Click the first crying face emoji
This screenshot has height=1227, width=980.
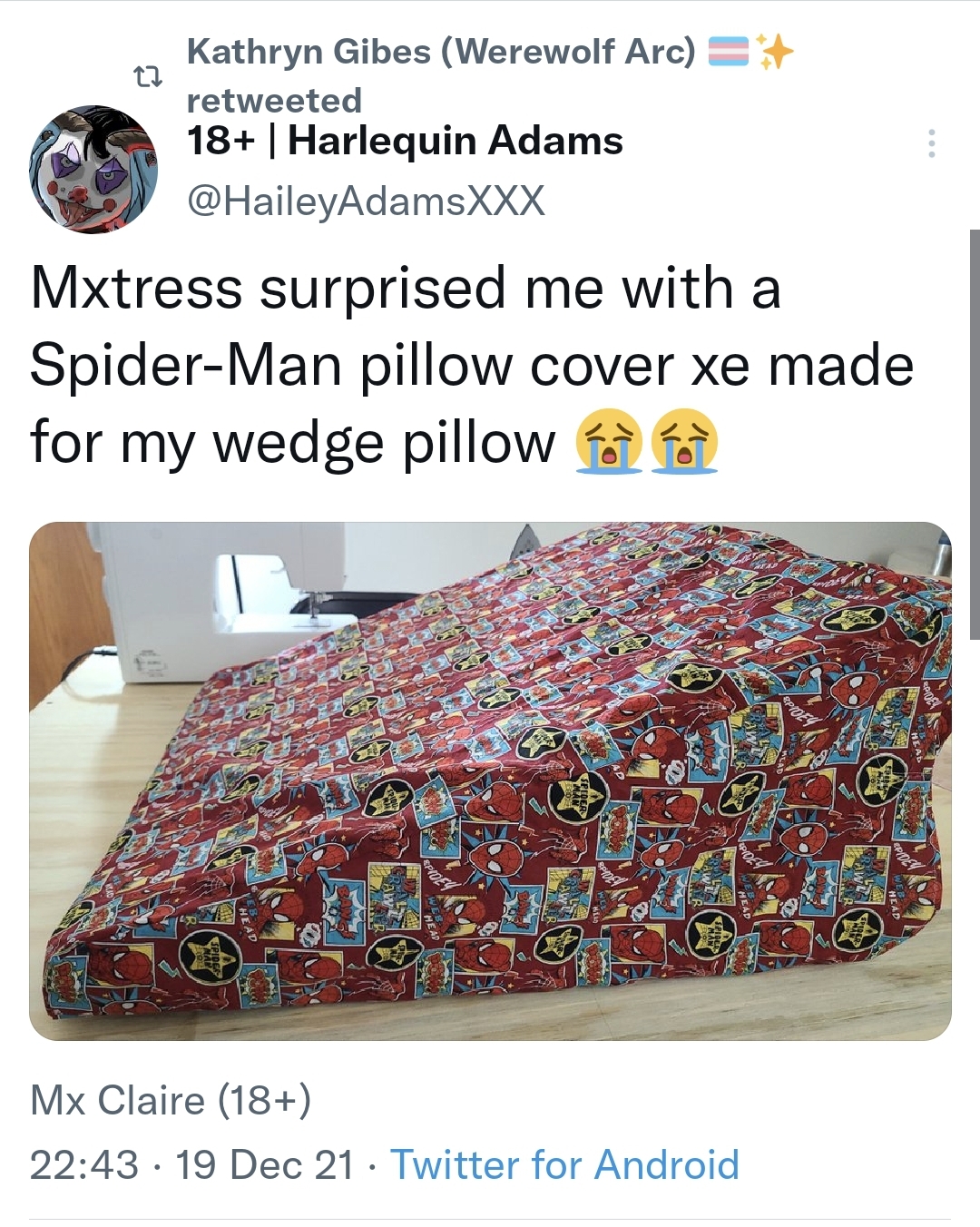click(609, 442)
